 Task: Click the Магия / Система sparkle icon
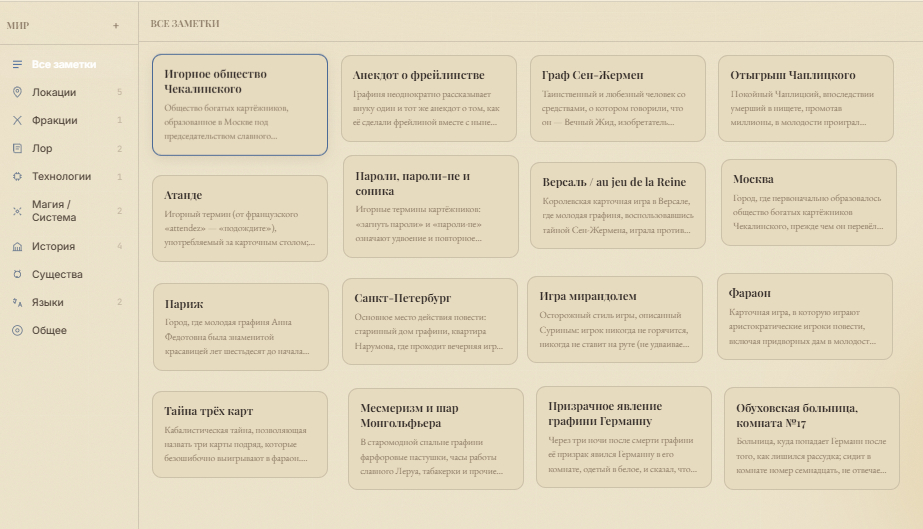(18, 211)
